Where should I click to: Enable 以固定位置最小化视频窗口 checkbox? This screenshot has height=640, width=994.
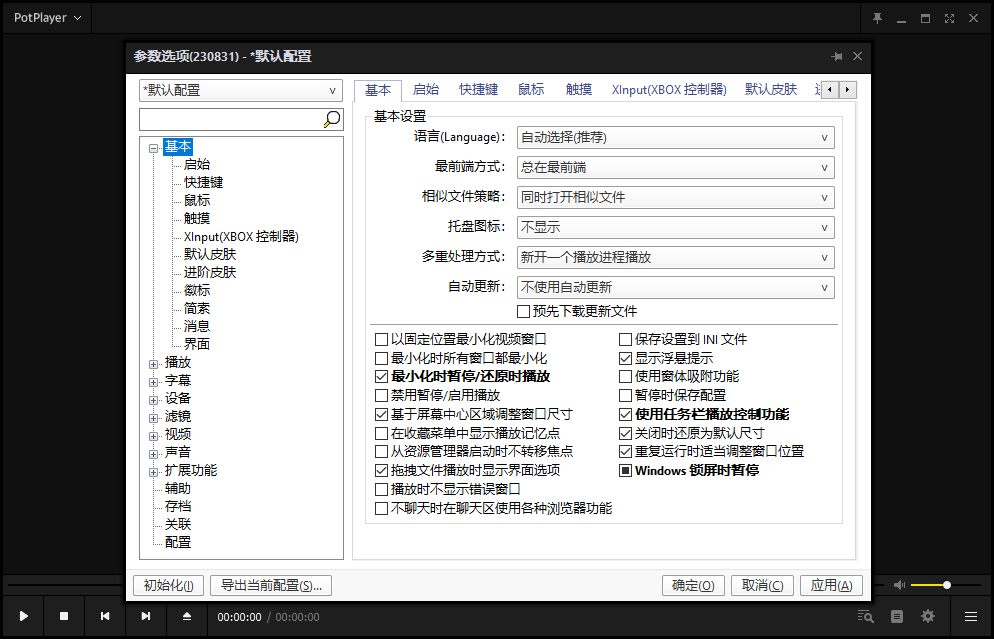tap(381, 339)
